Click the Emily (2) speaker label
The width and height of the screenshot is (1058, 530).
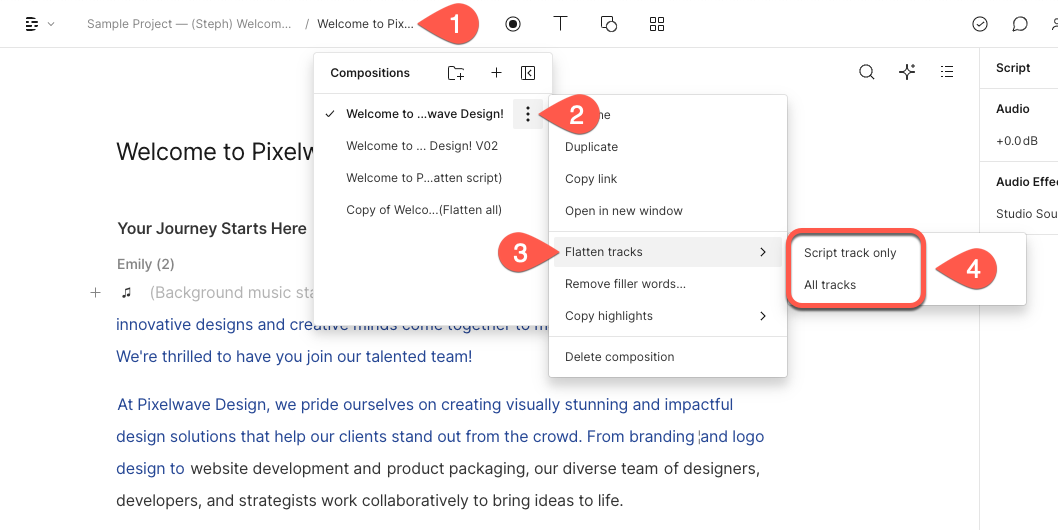[x=146, y=264]
